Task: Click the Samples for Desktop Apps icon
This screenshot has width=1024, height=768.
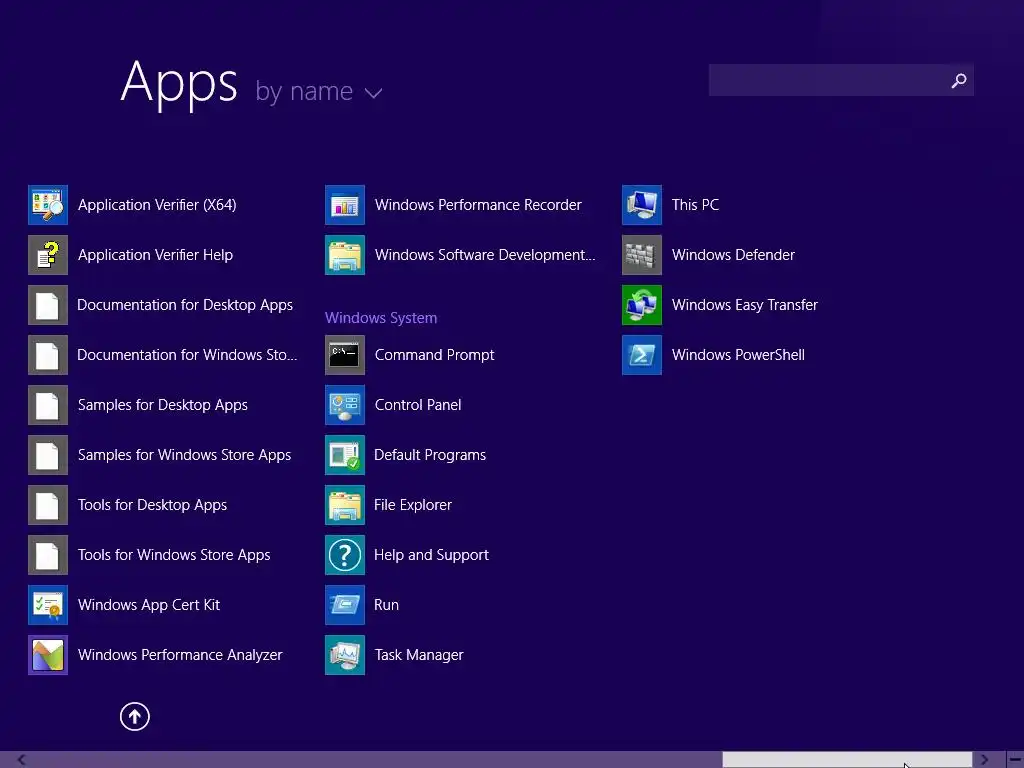Action: click(48, 405)
